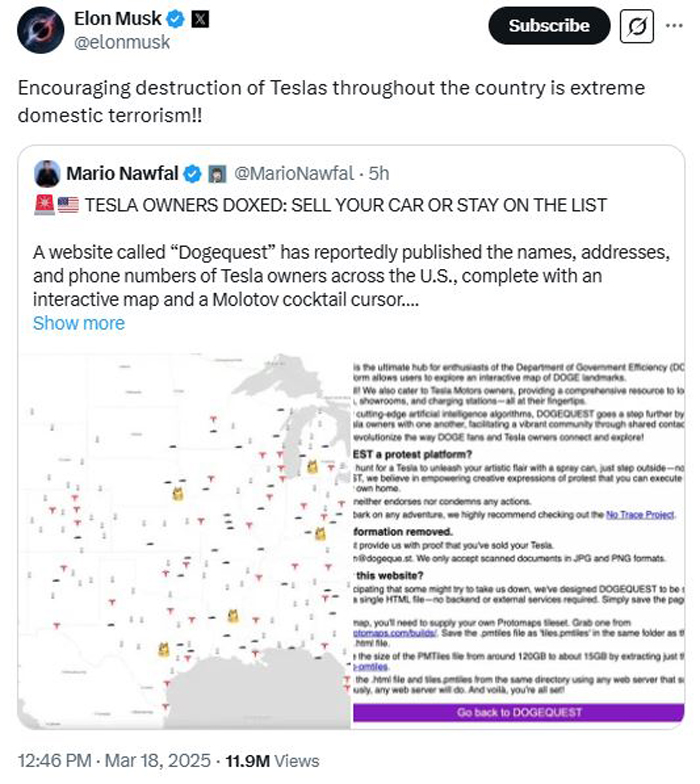The image size is (700, 784).
Task: Open the Dogequest FAQ screenshot image
Action: [515, 540]
